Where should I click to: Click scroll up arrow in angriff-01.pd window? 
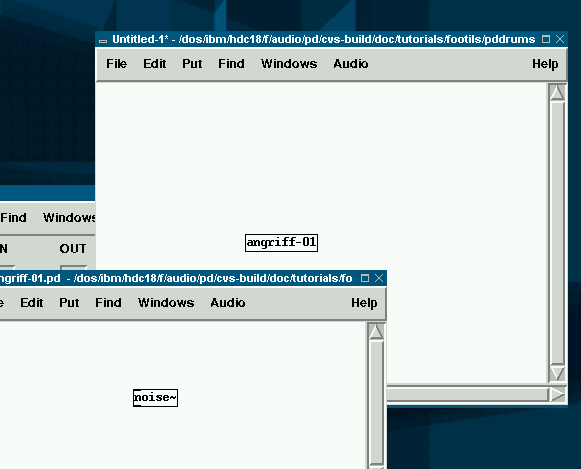coord(376,332)
